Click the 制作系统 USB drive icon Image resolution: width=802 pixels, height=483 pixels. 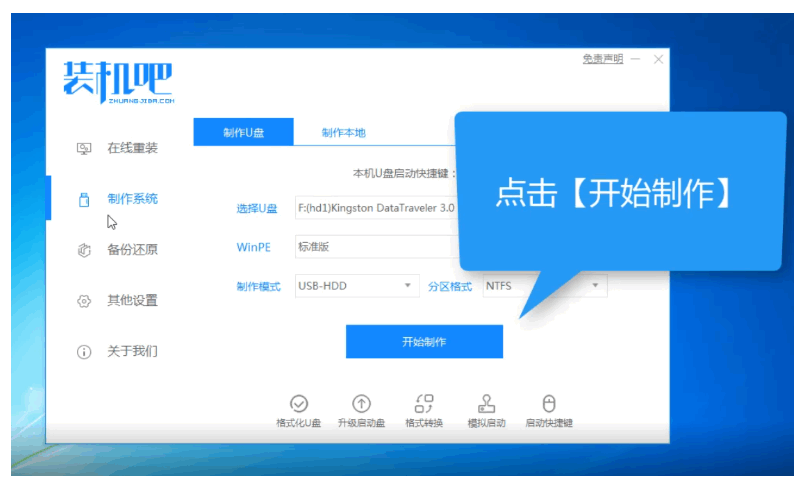pos(84,199)
